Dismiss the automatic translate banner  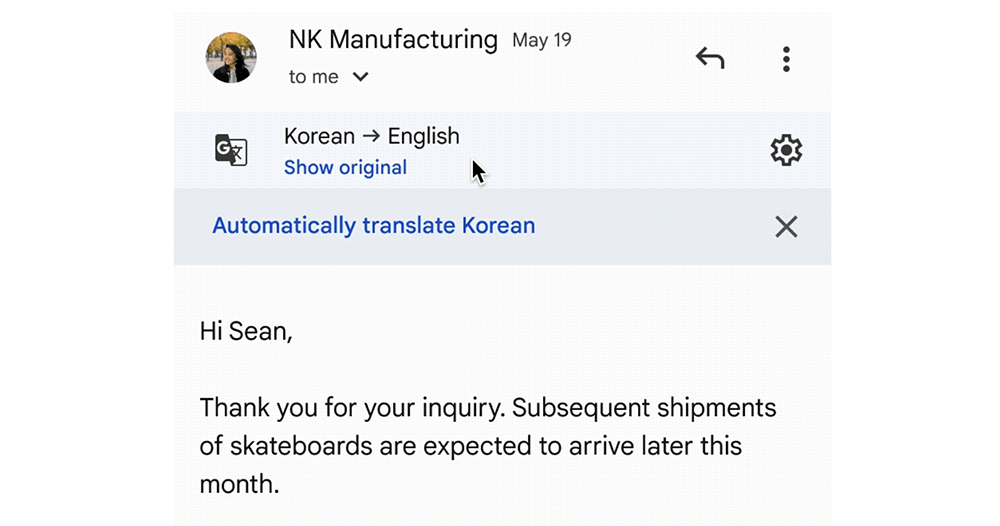[786, 227]
